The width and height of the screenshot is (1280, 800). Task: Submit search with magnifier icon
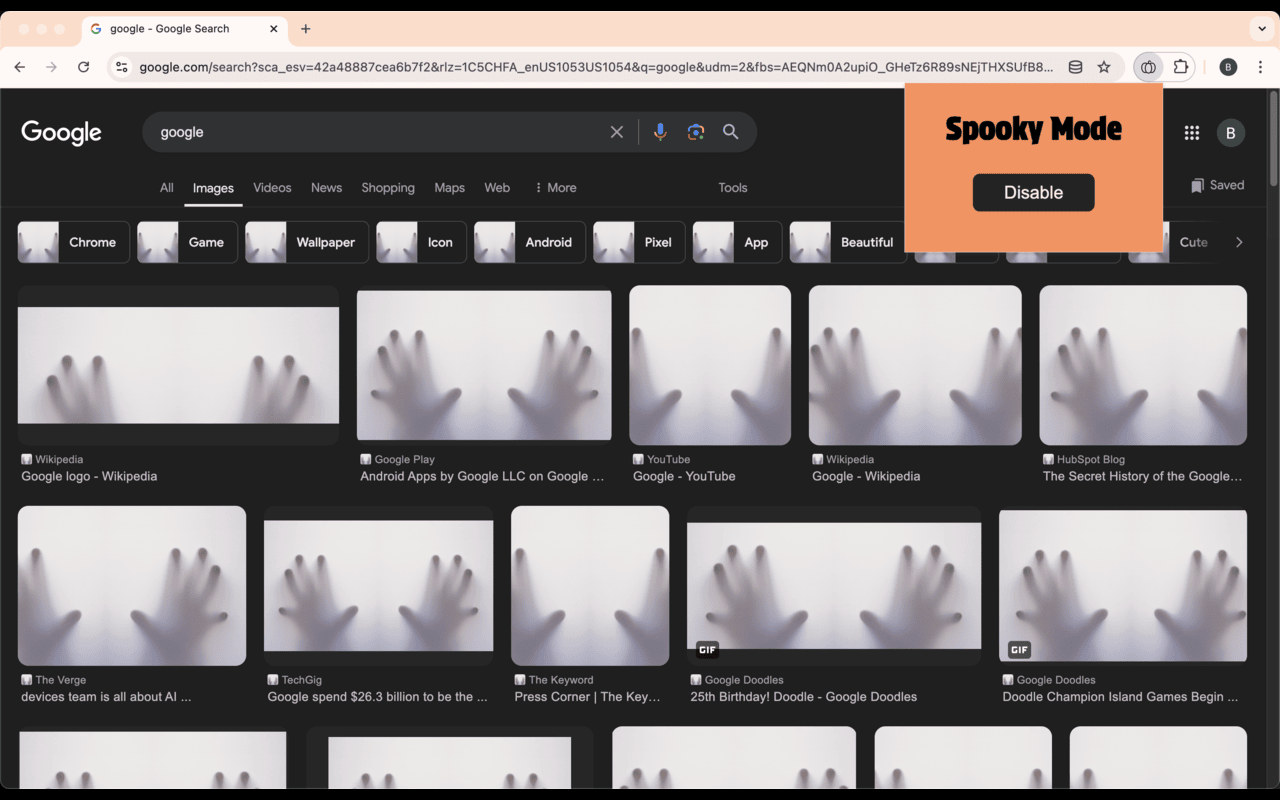click(731, 132)
